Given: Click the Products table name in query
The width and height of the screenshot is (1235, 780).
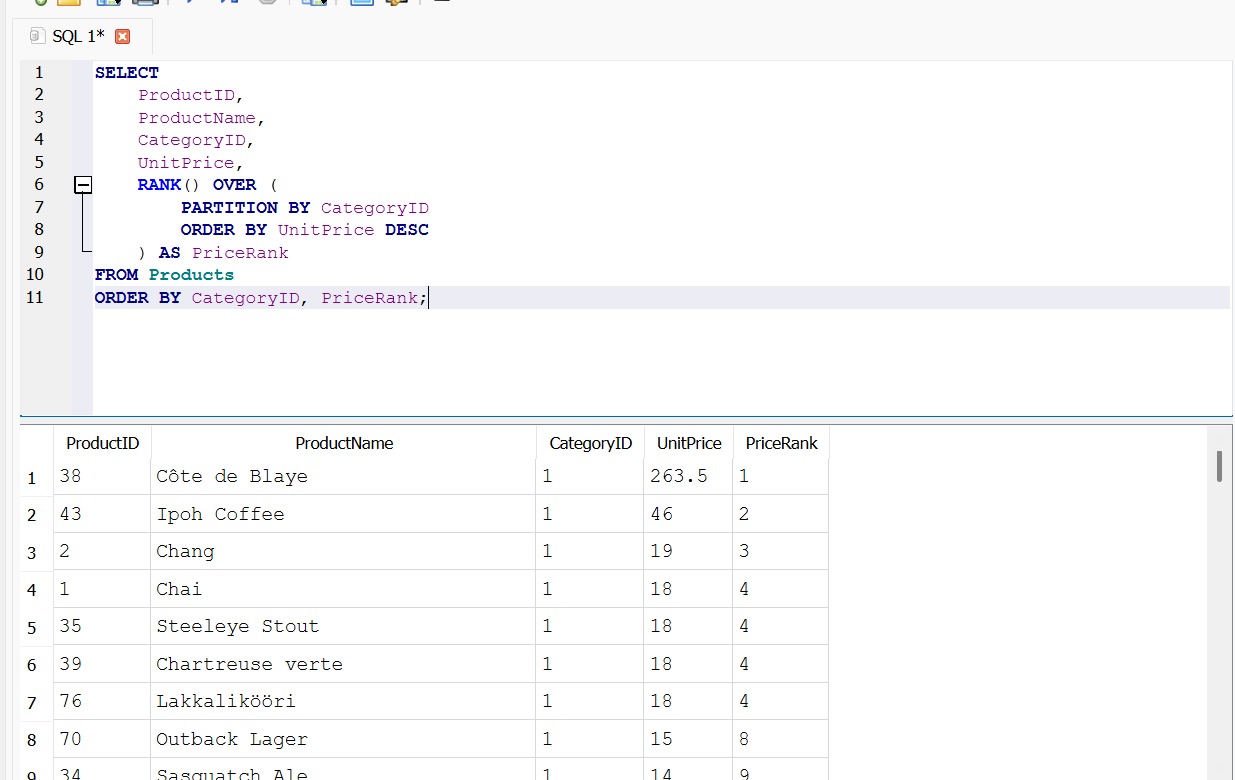Looking at the screenshot, I should coord(191,275).
